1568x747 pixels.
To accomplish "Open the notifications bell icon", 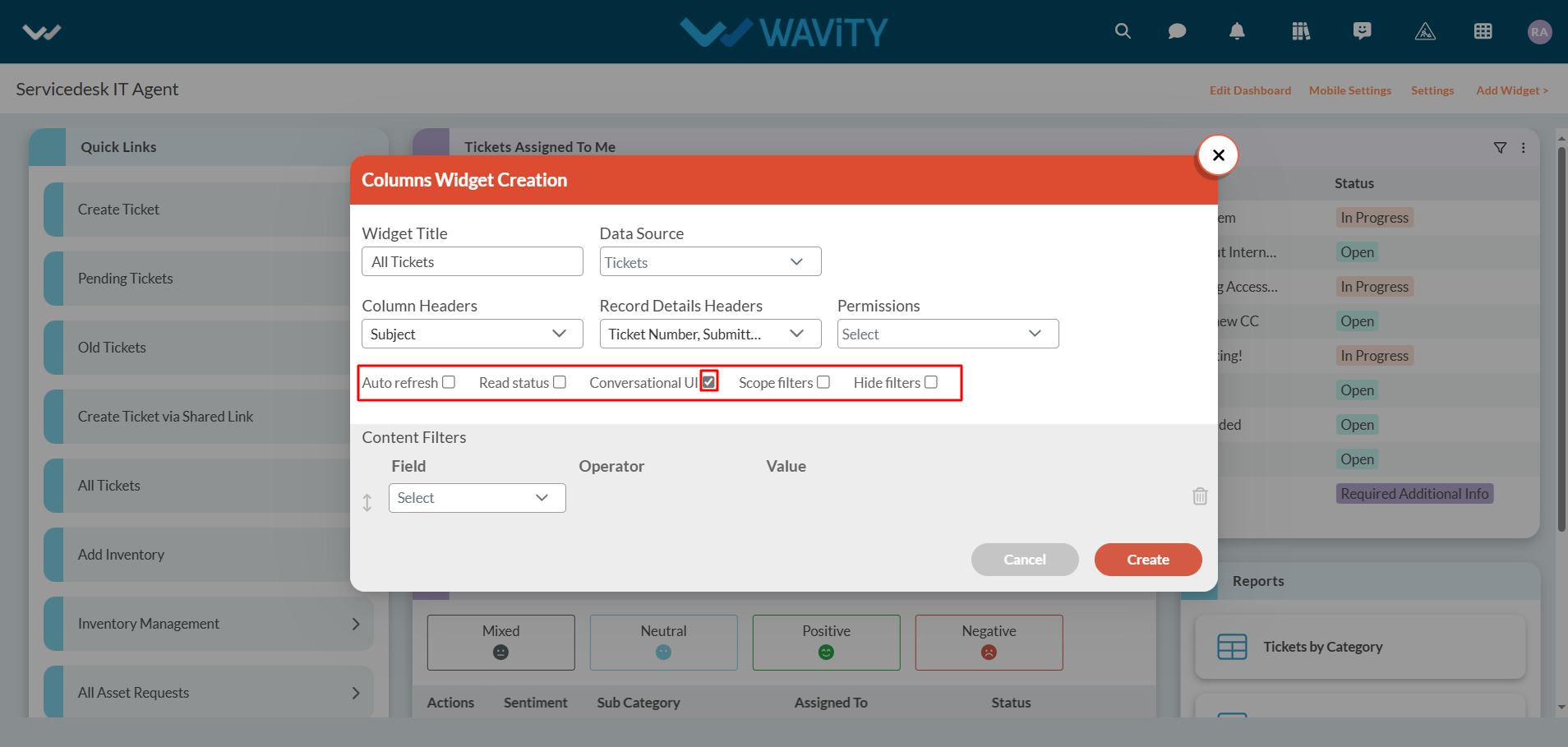I will pos(1237,31).
